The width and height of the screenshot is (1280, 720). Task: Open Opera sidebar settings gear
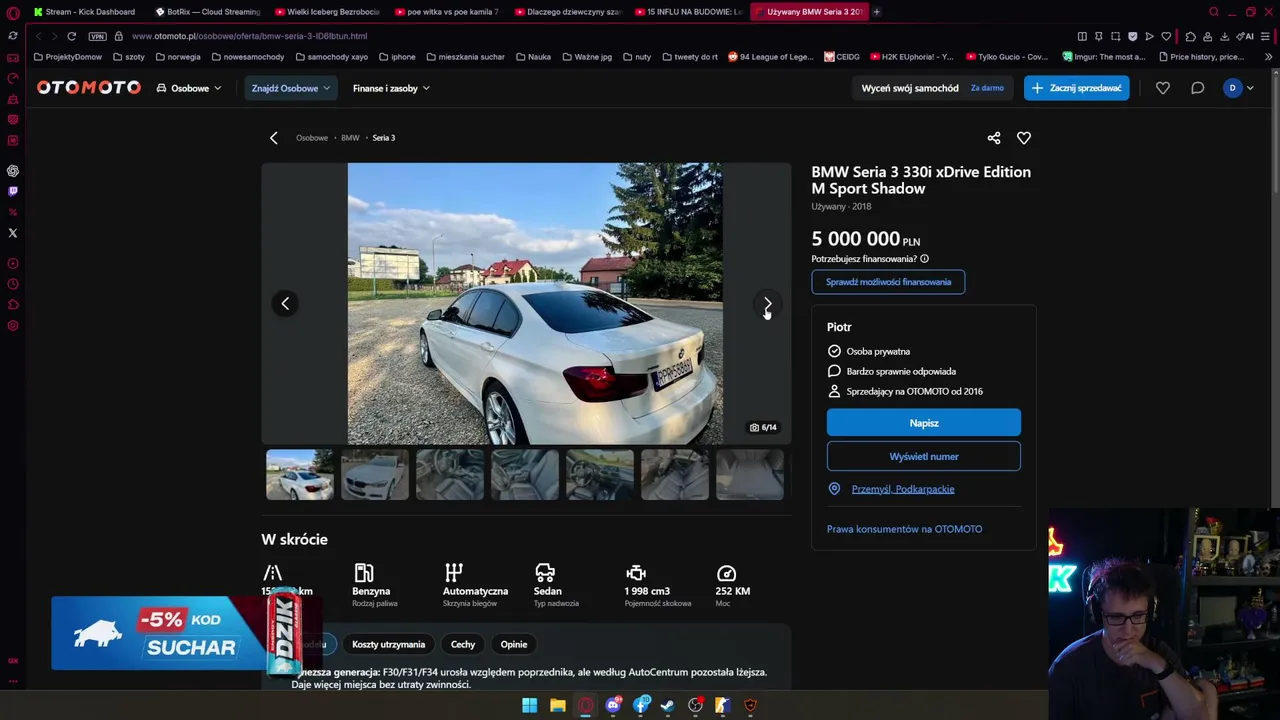pyautogui.click(x=13, y=325)
